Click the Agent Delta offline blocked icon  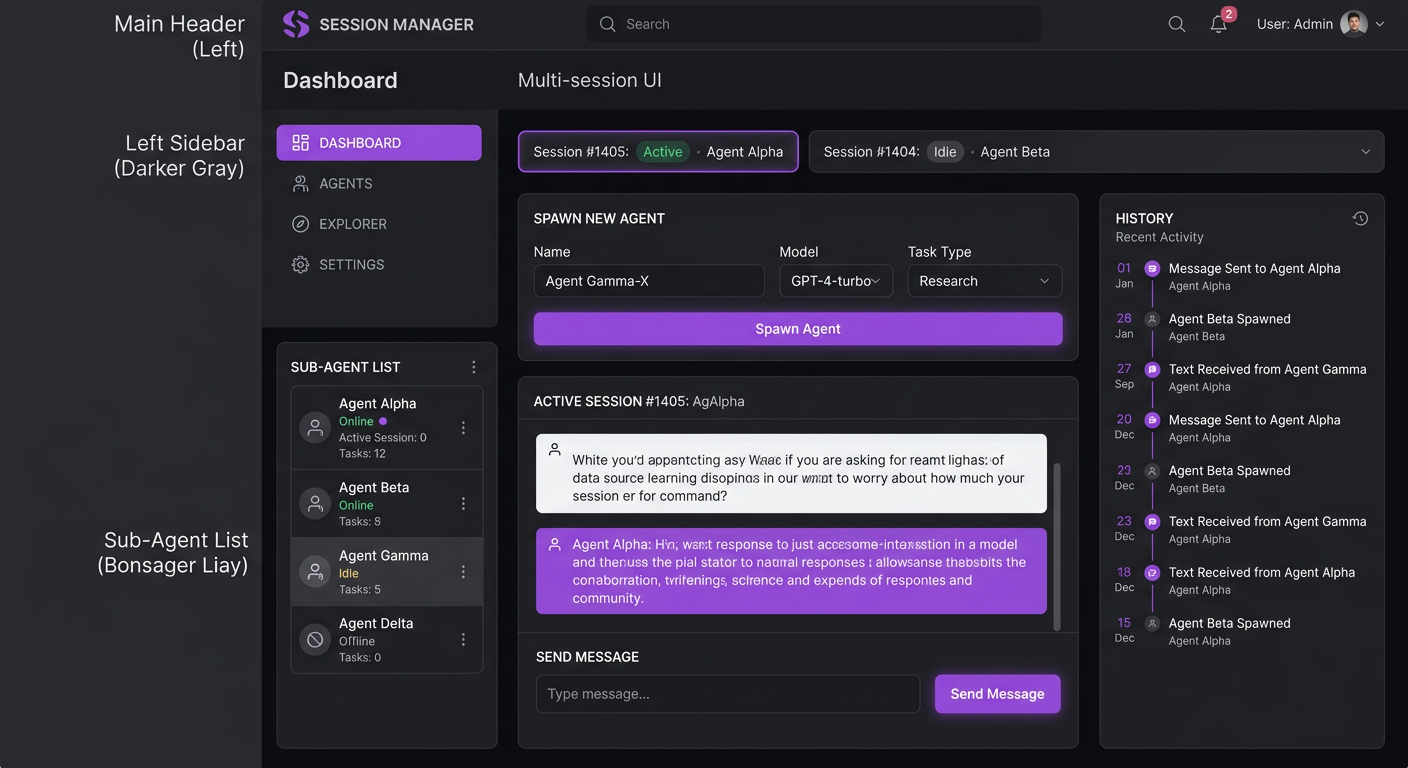pyautogui.click(x=315, y=640)
